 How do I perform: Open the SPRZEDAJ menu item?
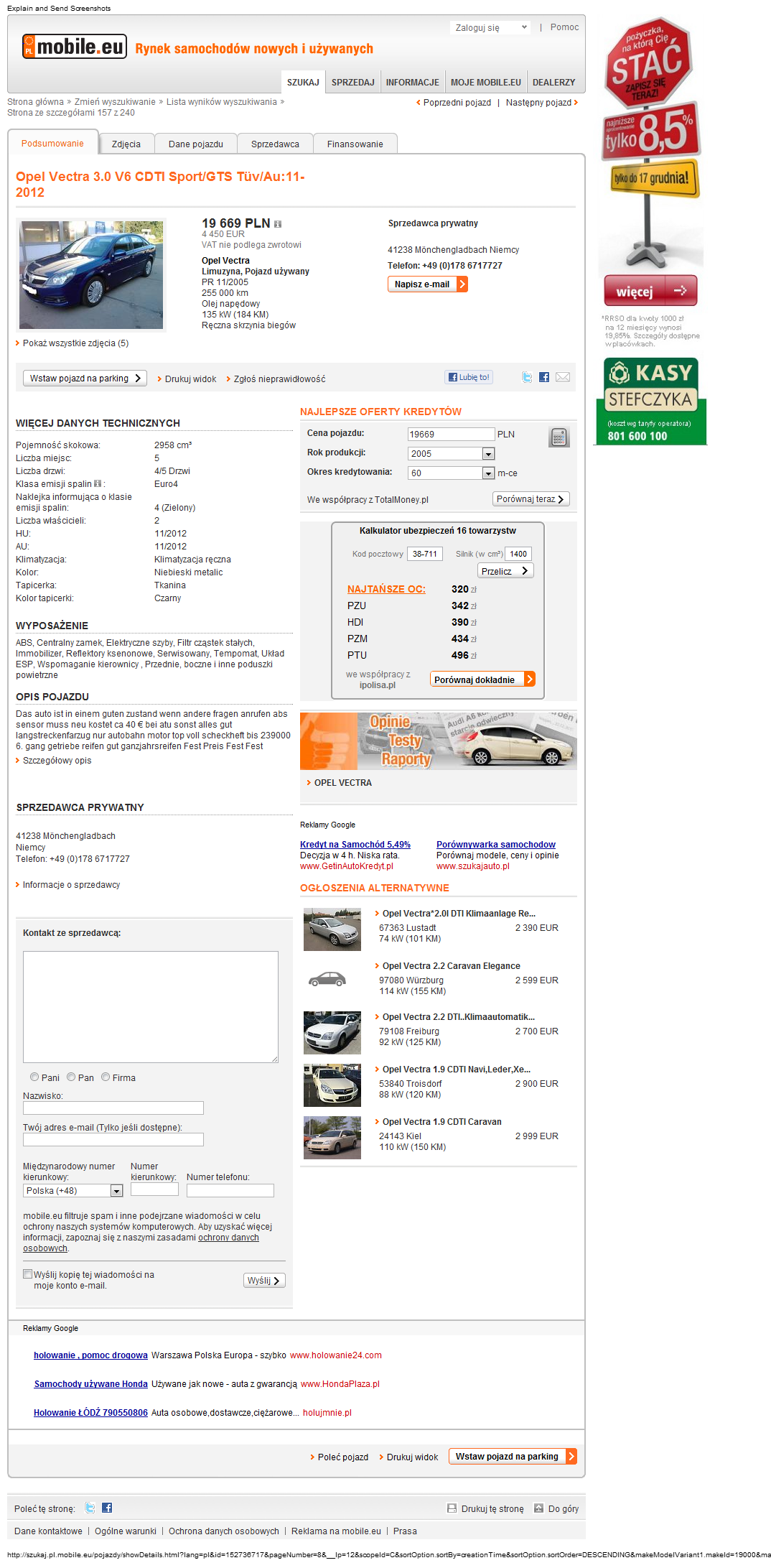353,83
